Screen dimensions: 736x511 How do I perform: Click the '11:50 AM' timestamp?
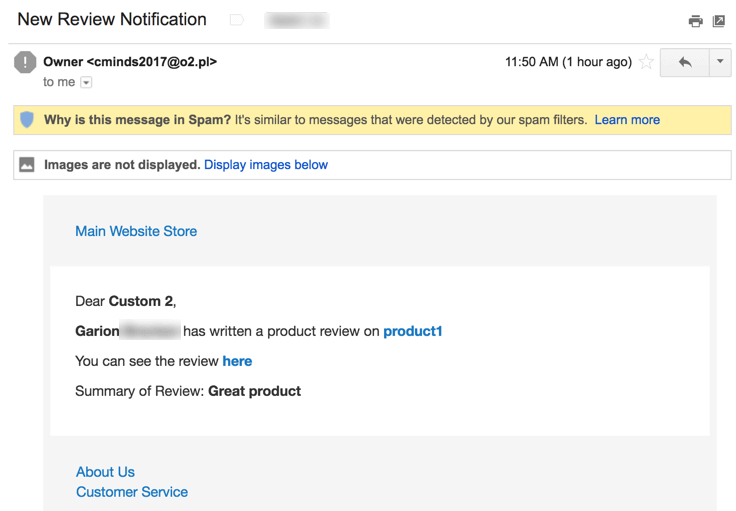pos(567,62)
